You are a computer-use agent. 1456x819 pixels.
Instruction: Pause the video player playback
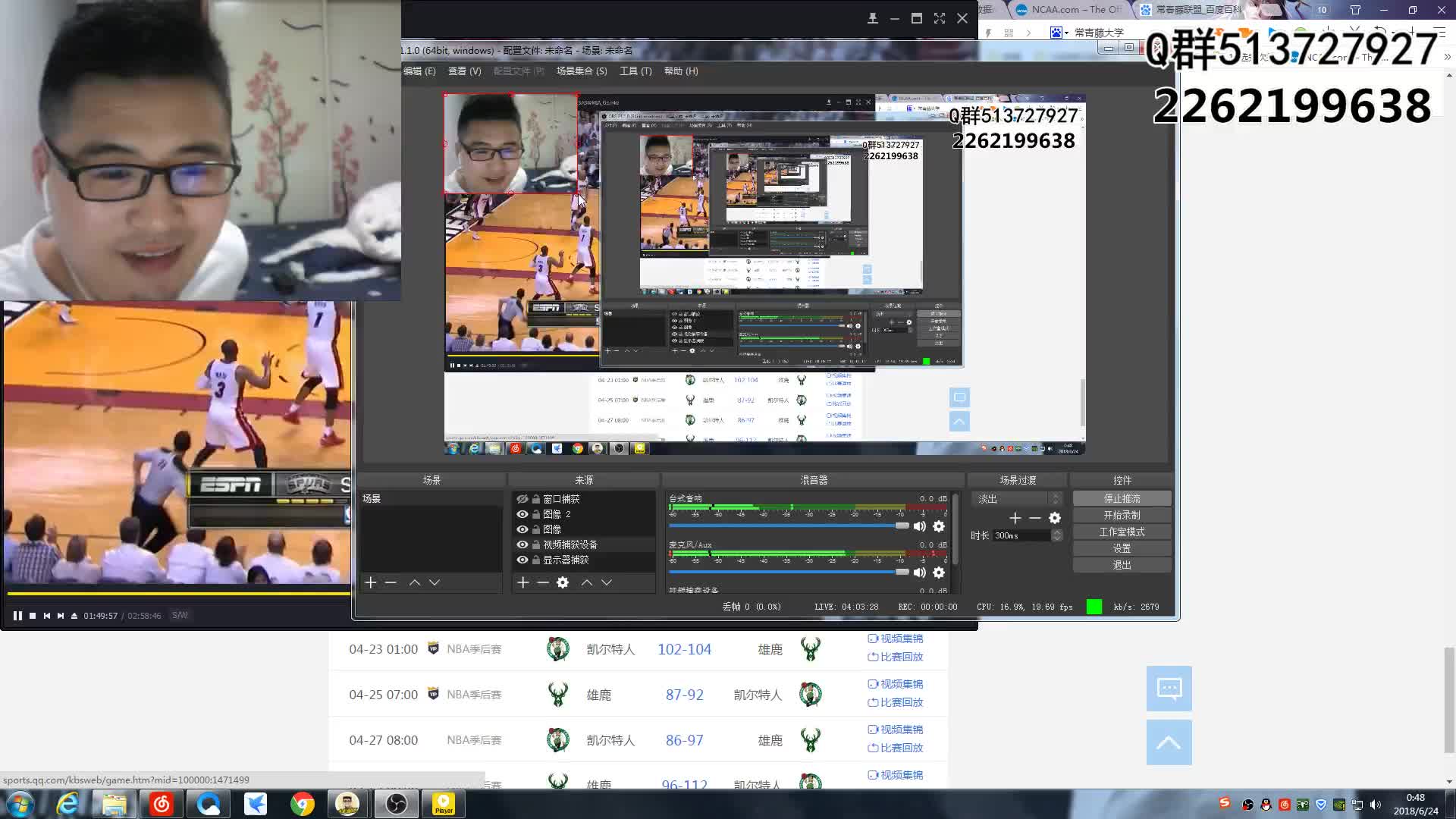(17, 616)
